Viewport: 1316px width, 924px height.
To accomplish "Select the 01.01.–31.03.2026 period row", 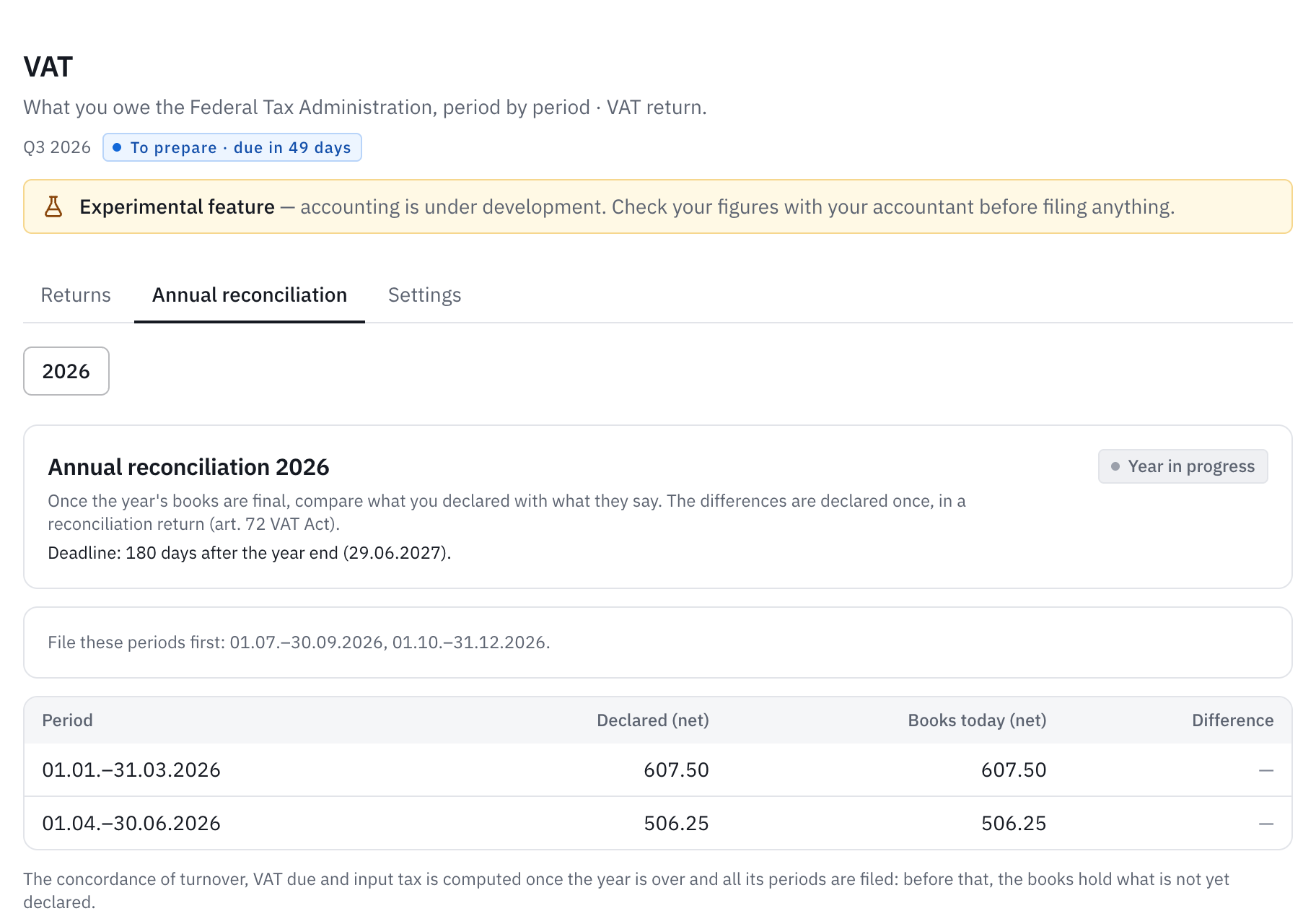I will click(658, 770).
